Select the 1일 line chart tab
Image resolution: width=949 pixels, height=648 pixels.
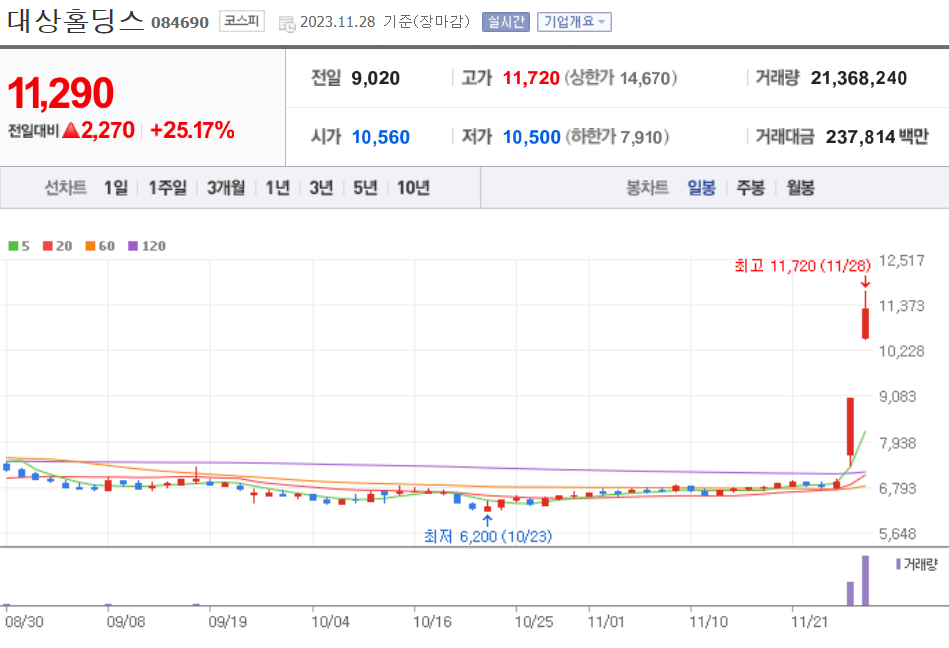point(116,188)
